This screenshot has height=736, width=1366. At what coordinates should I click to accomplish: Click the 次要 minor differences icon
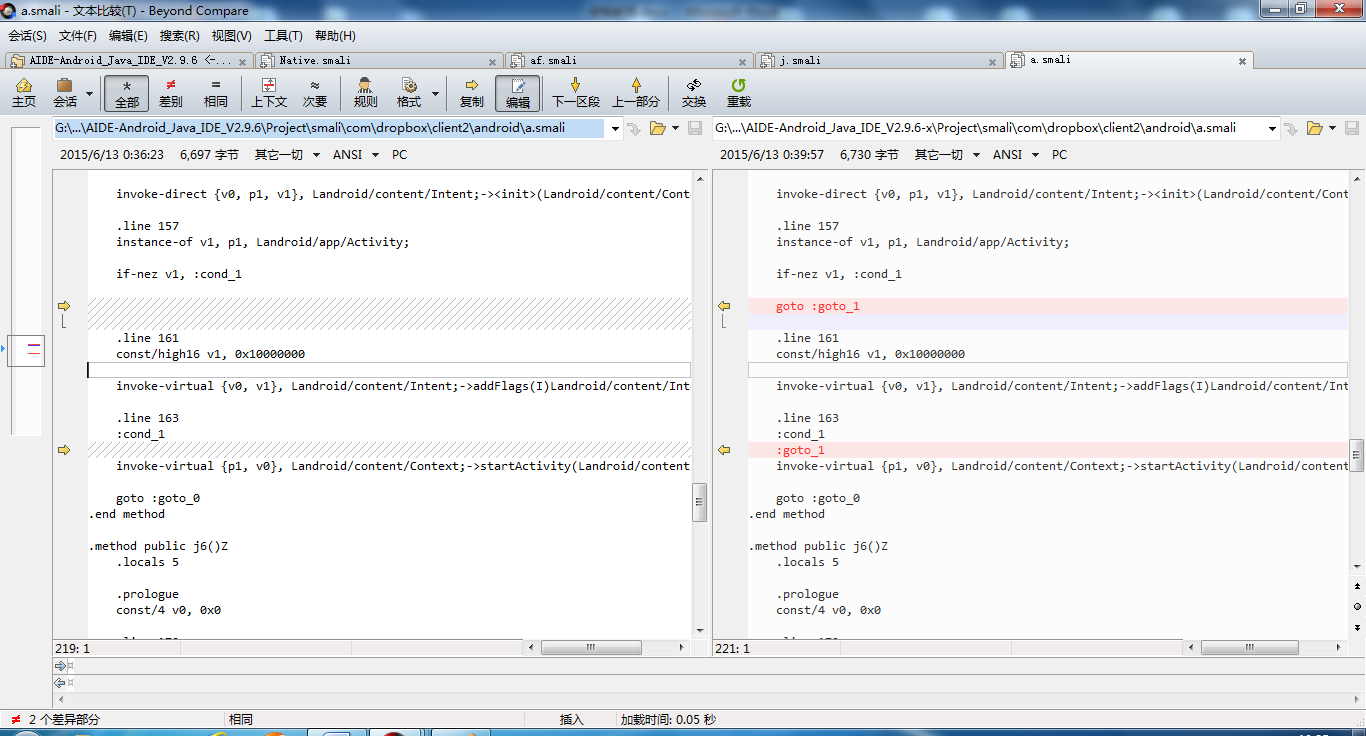click(x=315, y=92)
